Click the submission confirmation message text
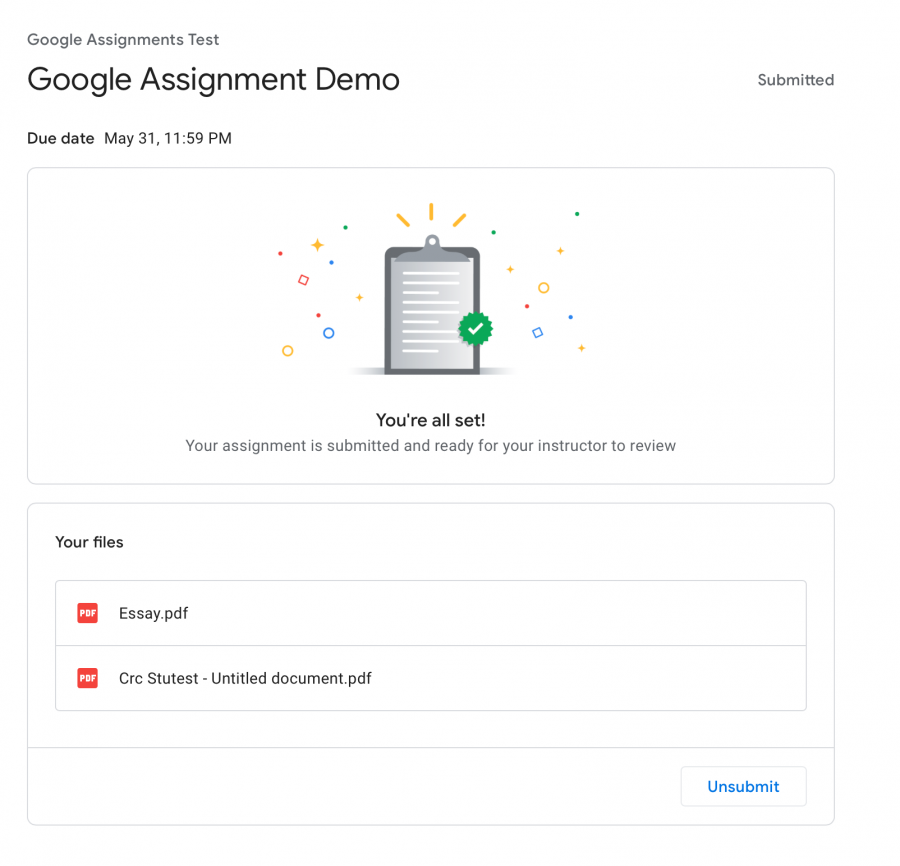Image resolution: width=900 pixels, height=866 pixels. (430, 446)
